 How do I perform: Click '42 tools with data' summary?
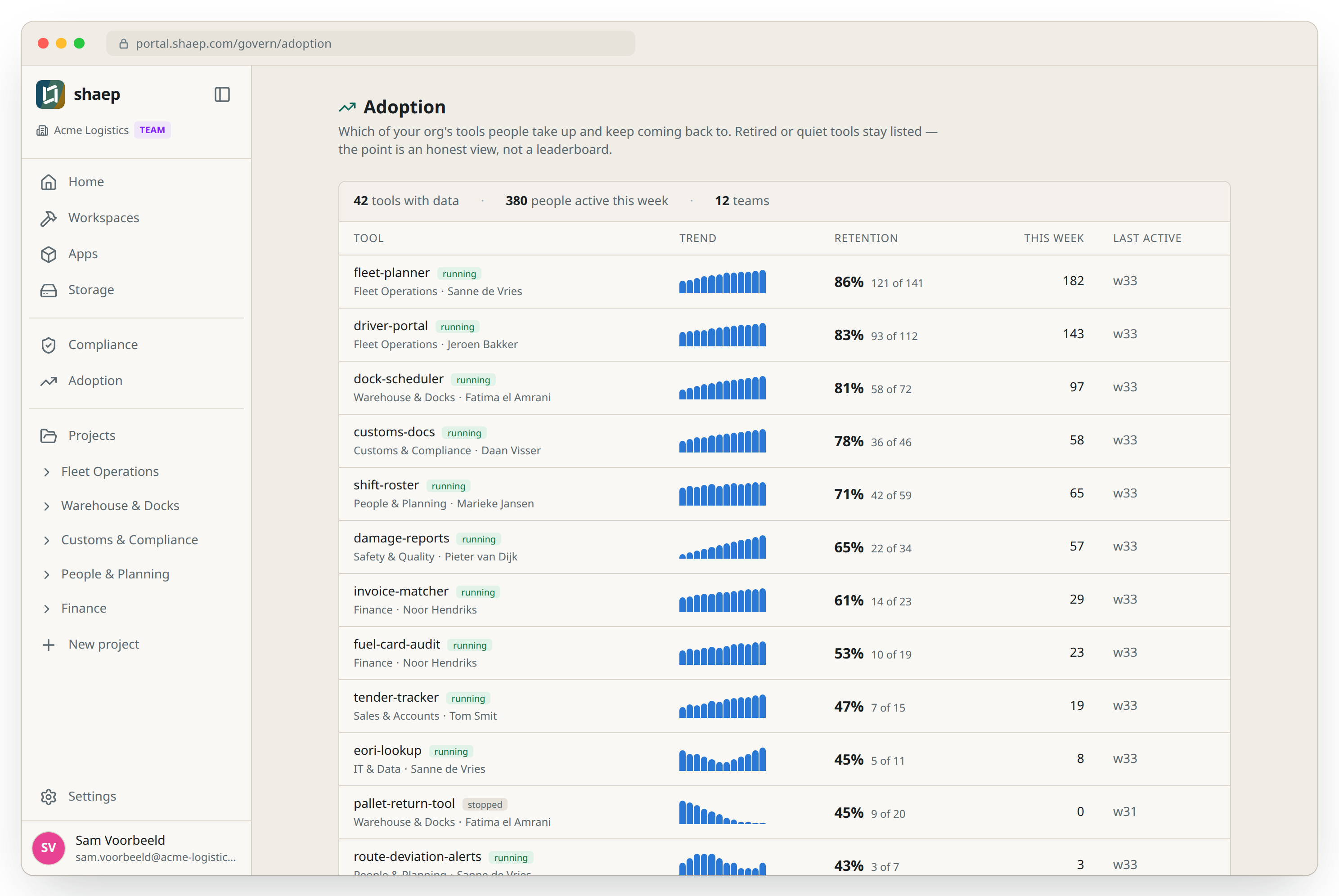tap(406, 201)
